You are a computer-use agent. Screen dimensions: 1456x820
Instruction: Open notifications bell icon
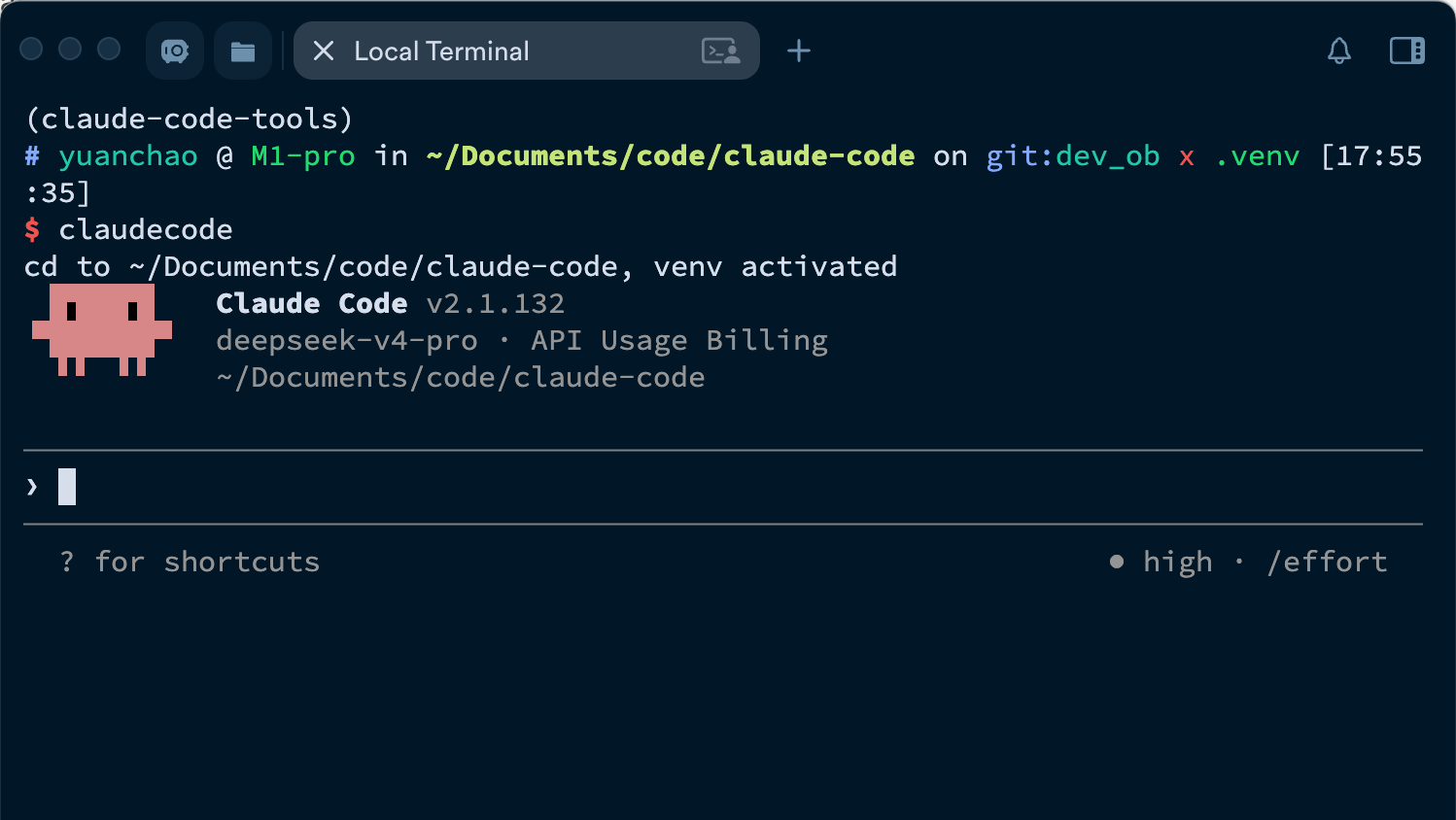[x=1339, y=51]
